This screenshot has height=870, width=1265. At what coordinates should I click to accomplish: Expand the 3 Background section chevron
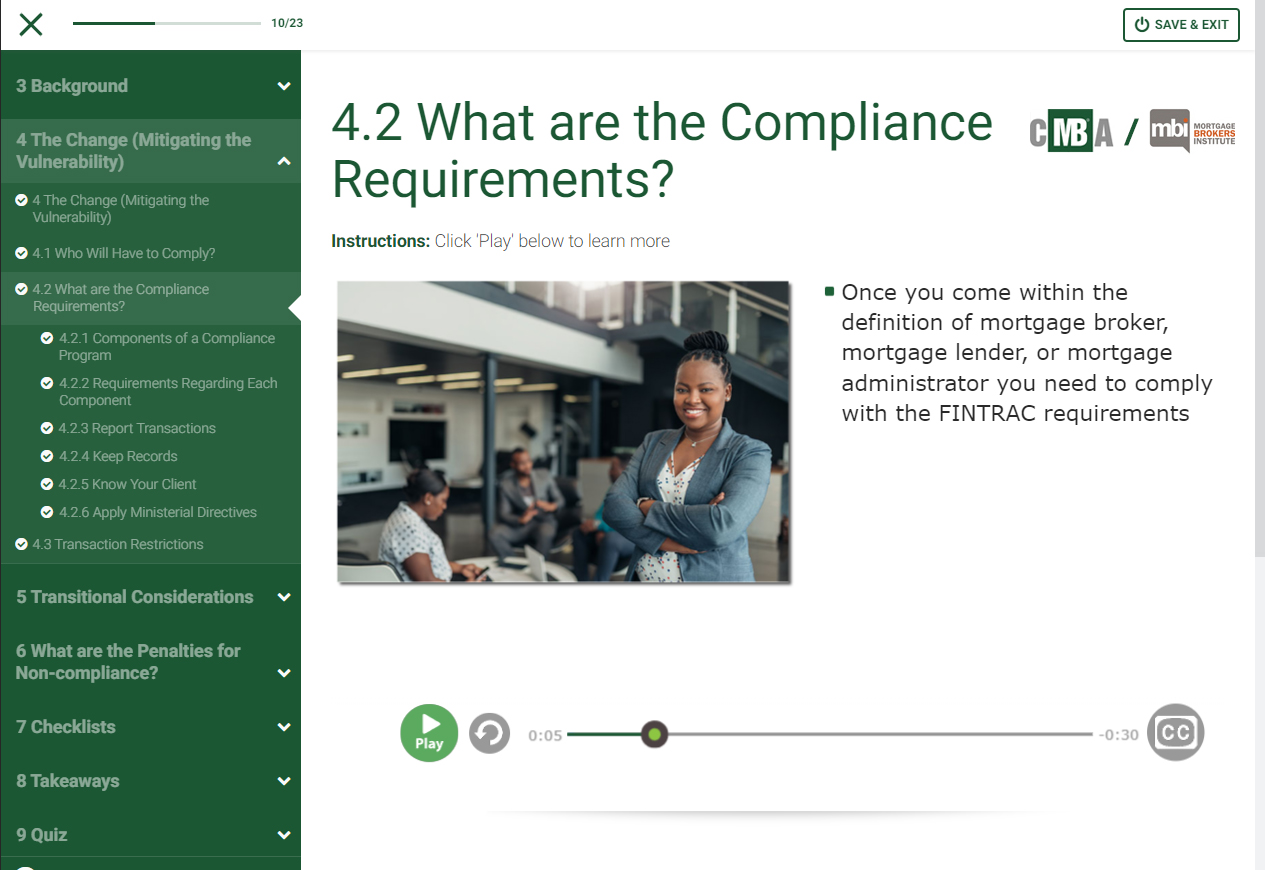pos(284,86)
